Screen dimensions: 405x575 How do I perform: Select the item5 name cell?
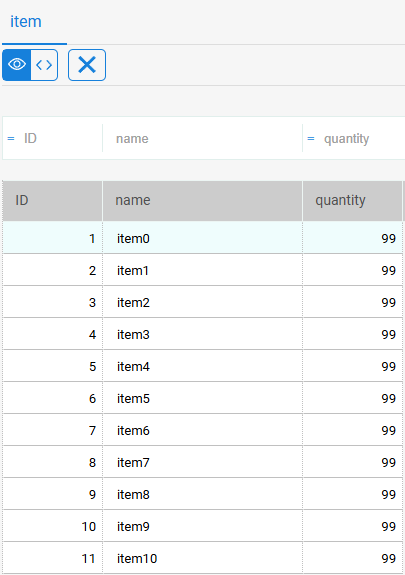pyautogui.click(x=202, y=398)
